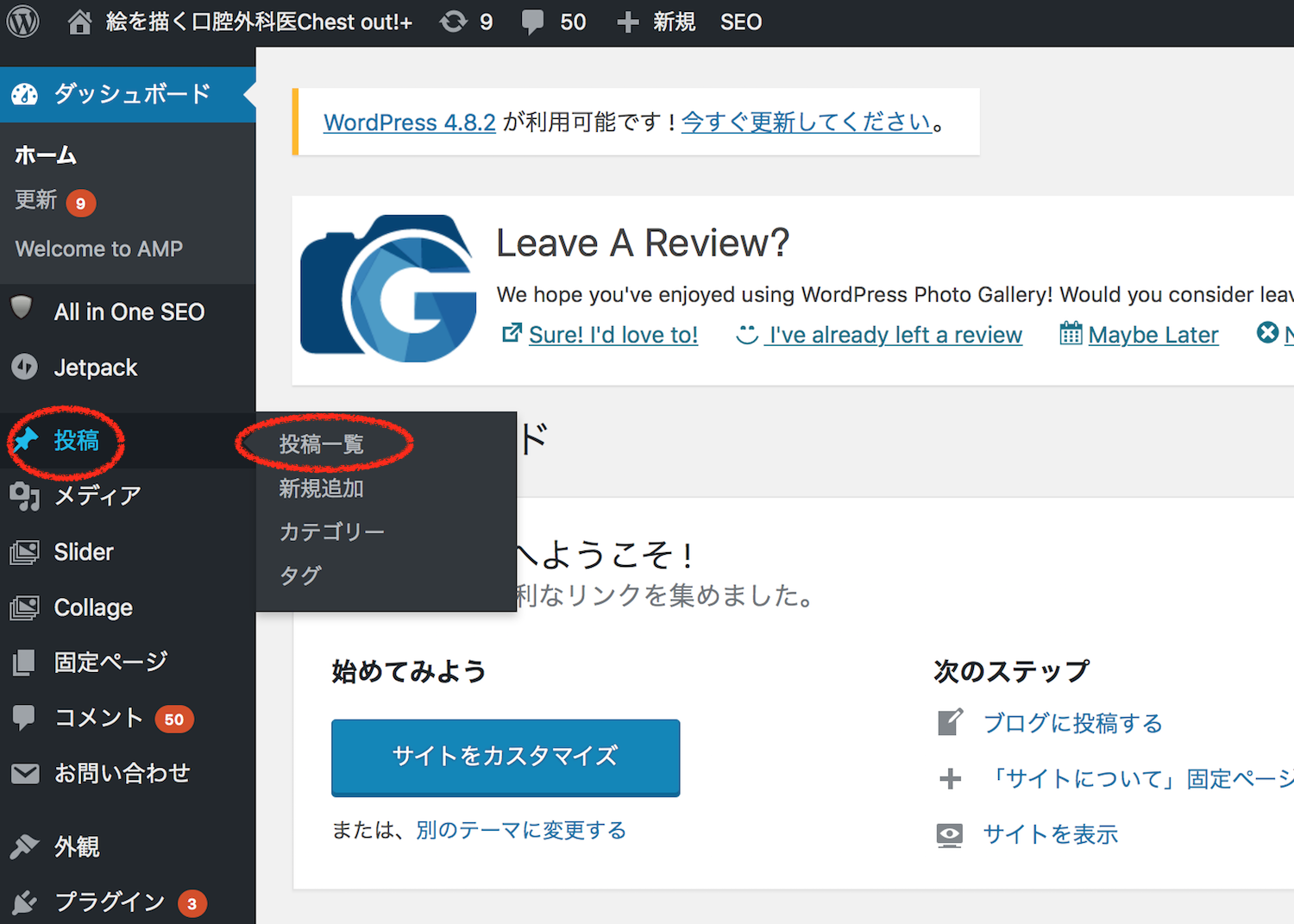Click the smiley icon before already left review
The height and width of the screenshot is (924, 1294).
[747, 334]
